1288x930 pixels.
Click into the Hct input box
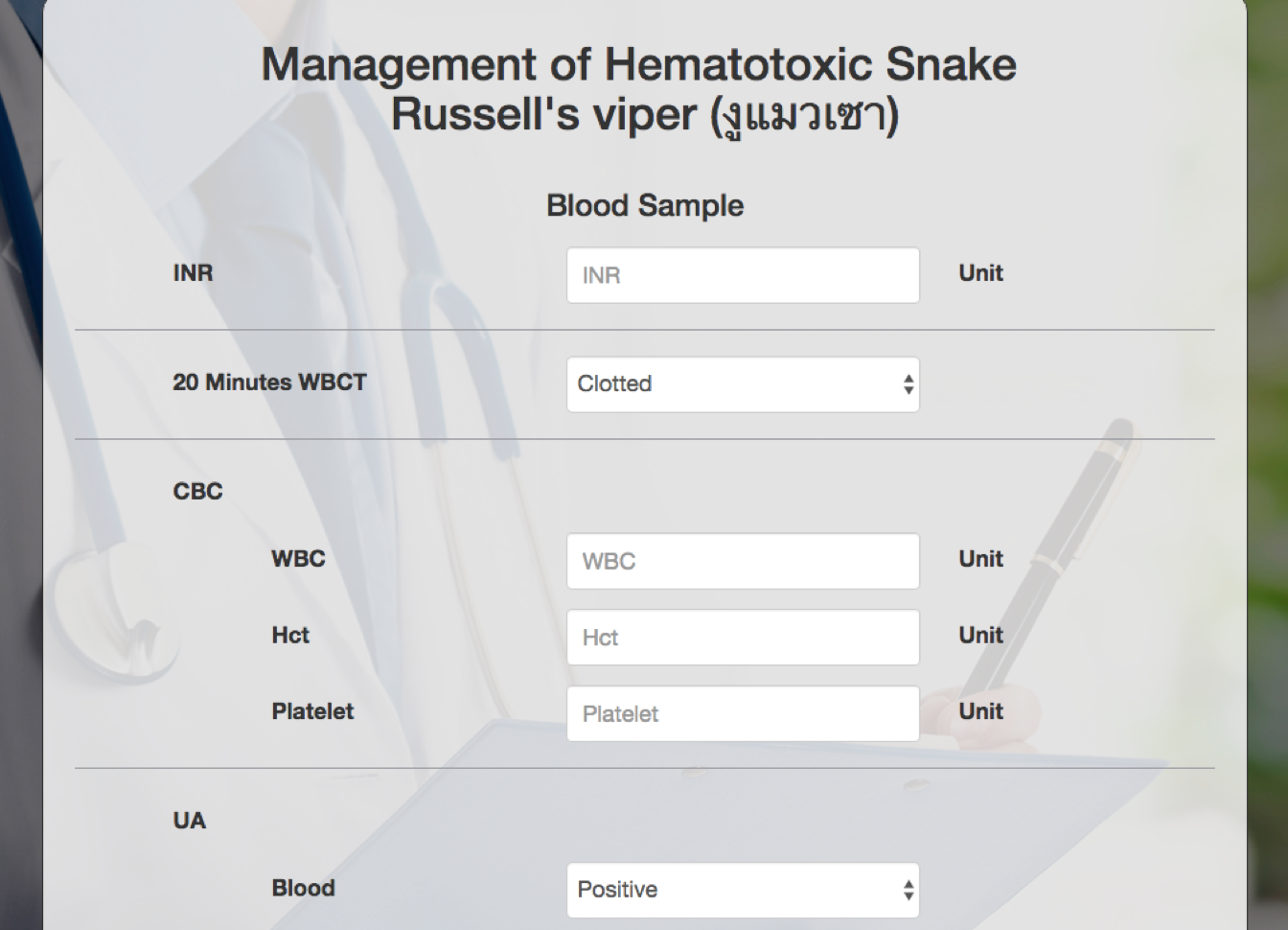tap(743, 638)
